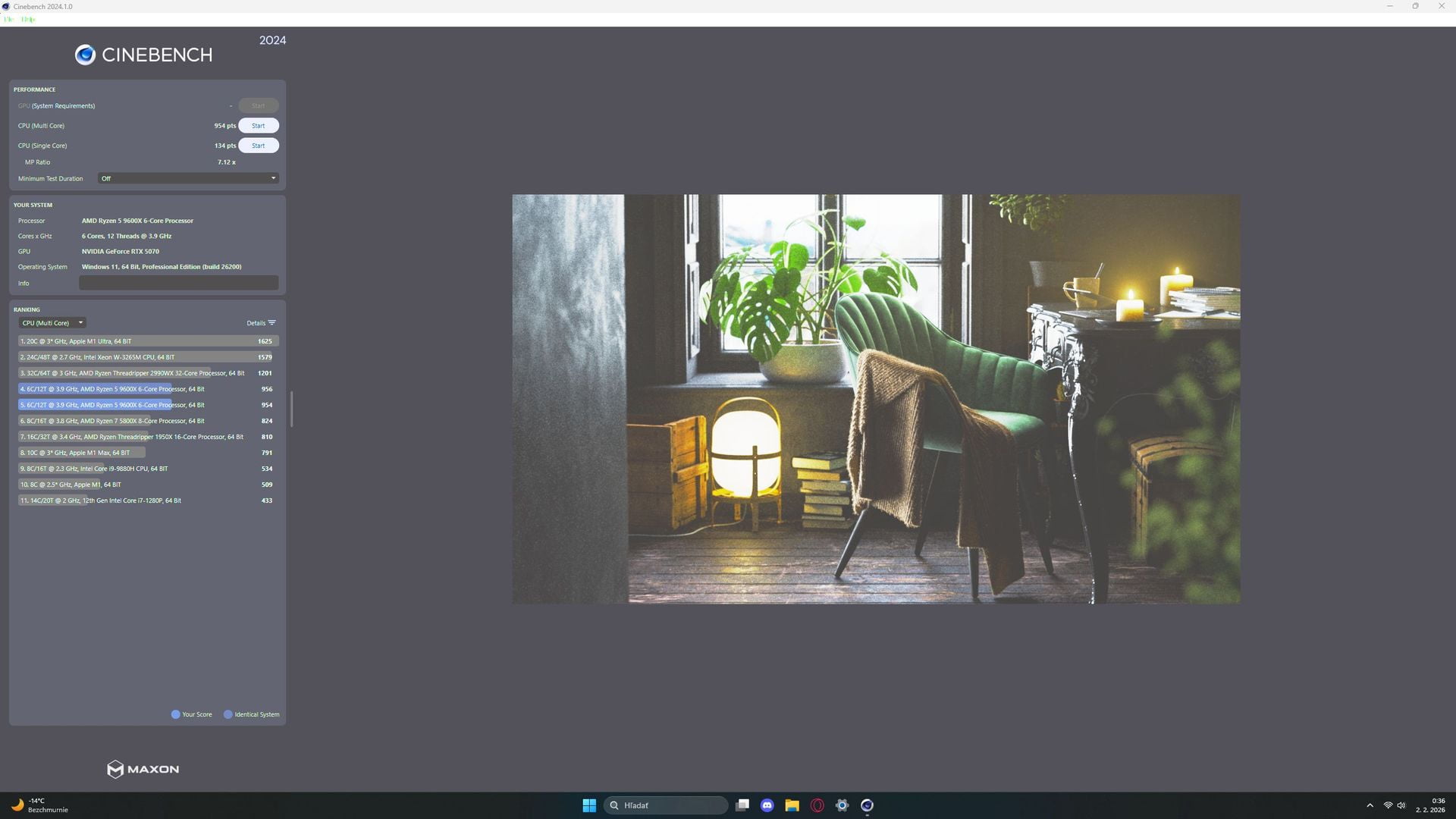This screenshot has height=819, width=1456.
Task: Expand the CPU (Multi Core) ranking selector
Action: point(52,323)
